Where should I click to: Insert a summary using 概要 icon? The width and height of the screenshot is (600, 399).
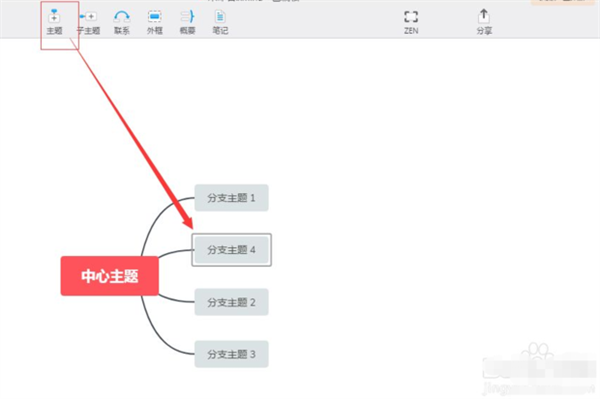188,22
